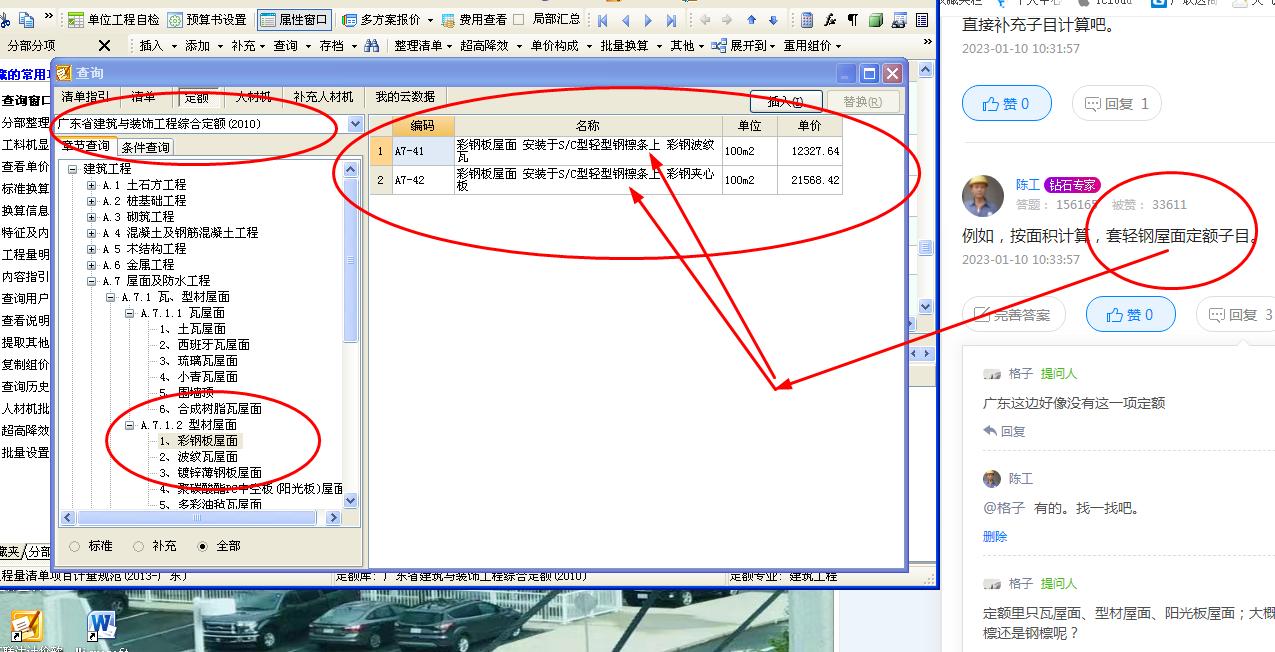Open the yellow pencil shortcut on desktop
This screenshot has height=652, width=1275.
point(27,626)
